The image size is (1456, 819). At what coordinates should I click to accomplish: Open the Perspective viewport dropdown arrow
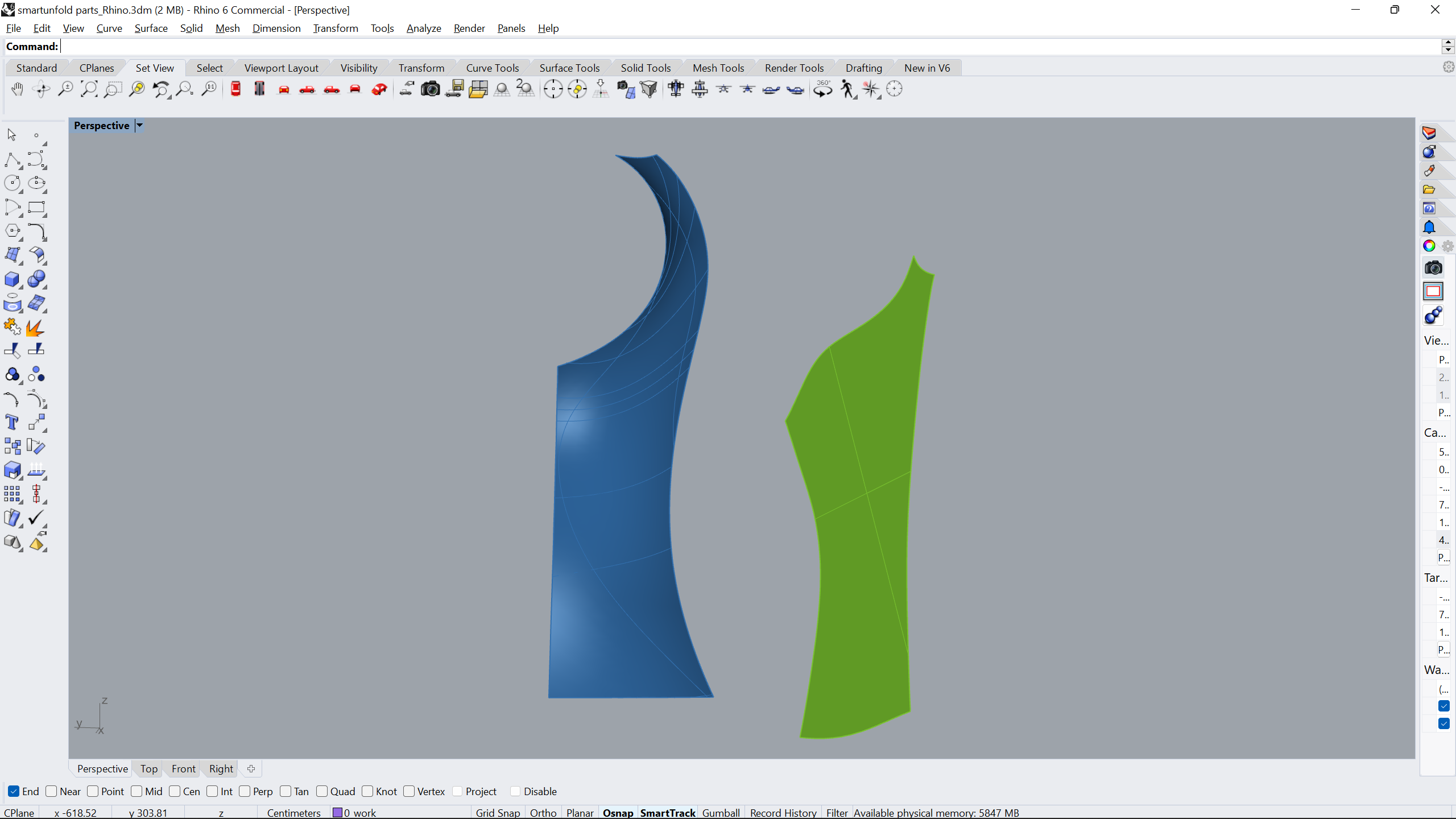[139, 126]
